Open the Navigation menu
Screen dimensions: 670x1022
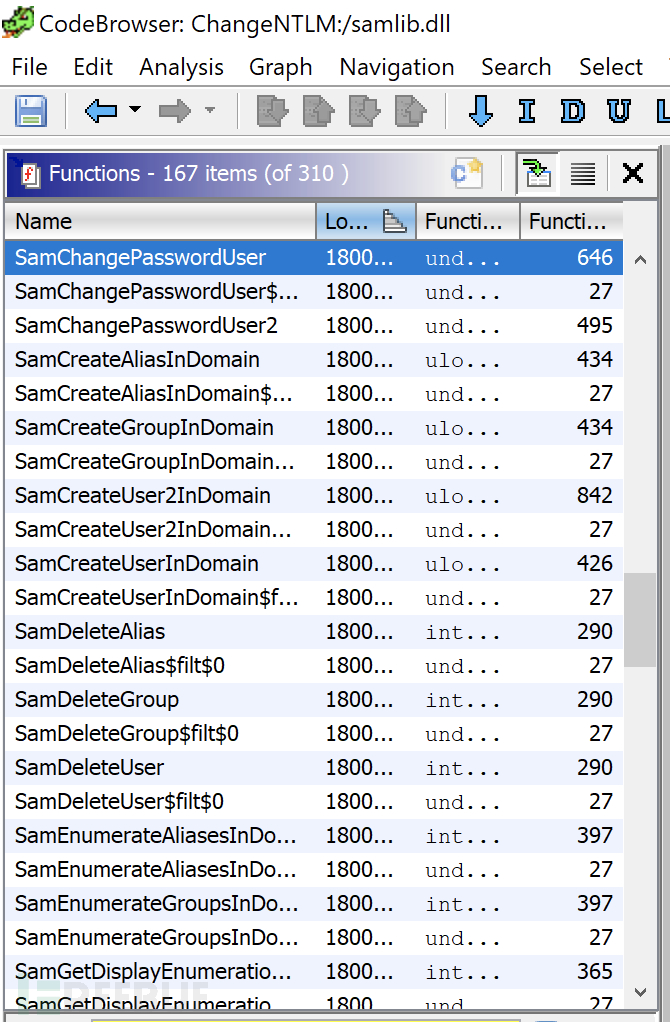point(397,67)
